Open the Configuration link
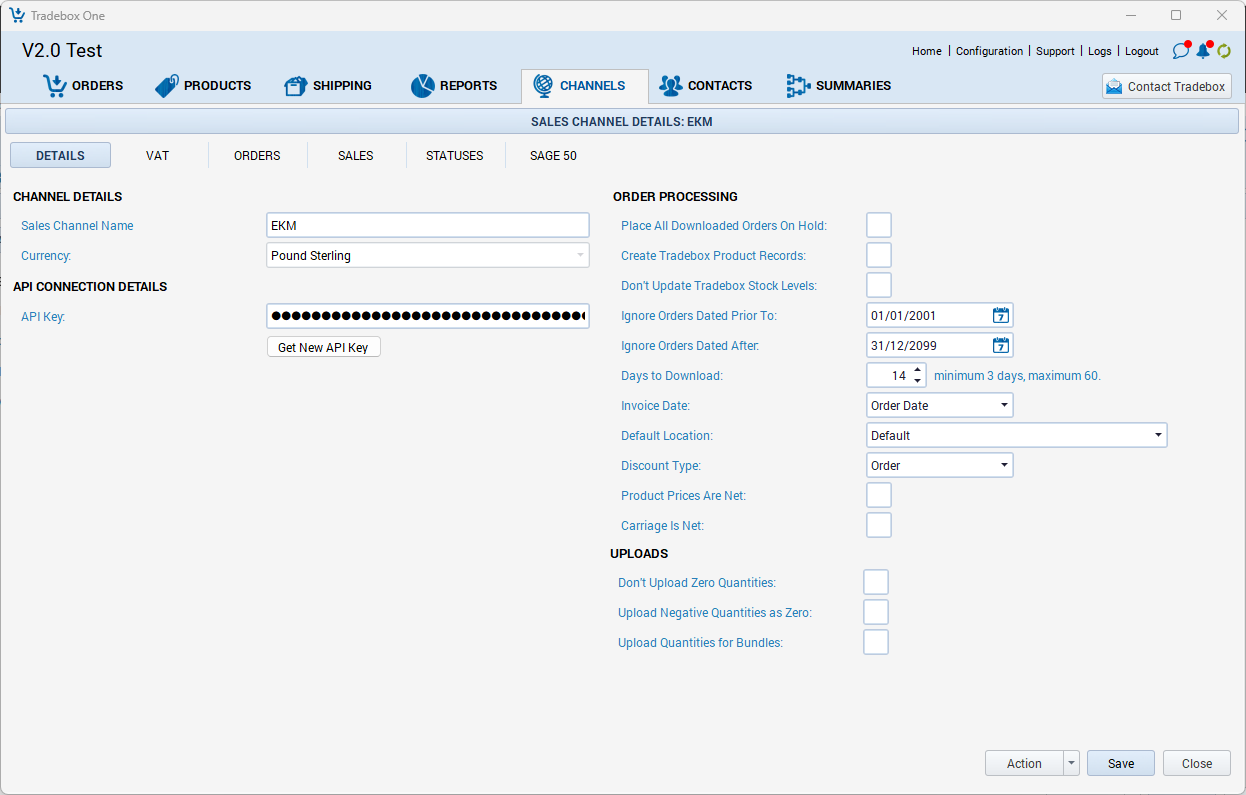The width and height of the screenshot is (1246, 795). 989,51
